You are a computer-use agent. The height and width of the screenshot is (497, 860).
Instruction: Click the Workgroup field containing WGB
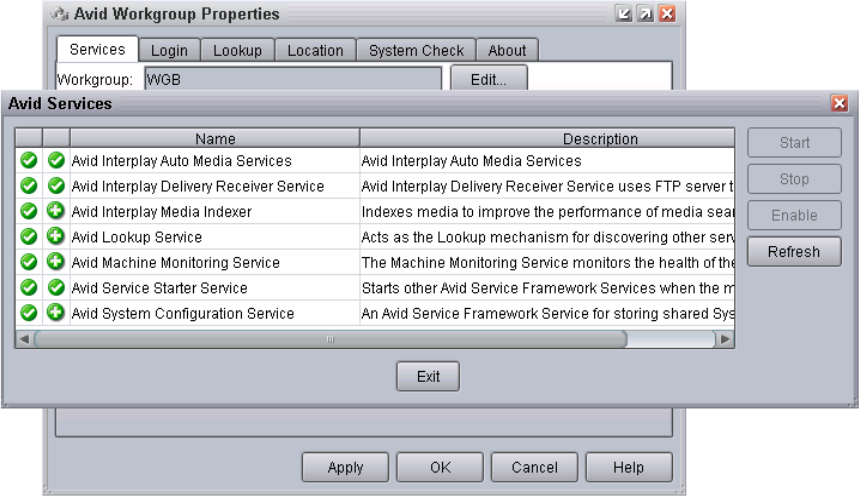293,79
